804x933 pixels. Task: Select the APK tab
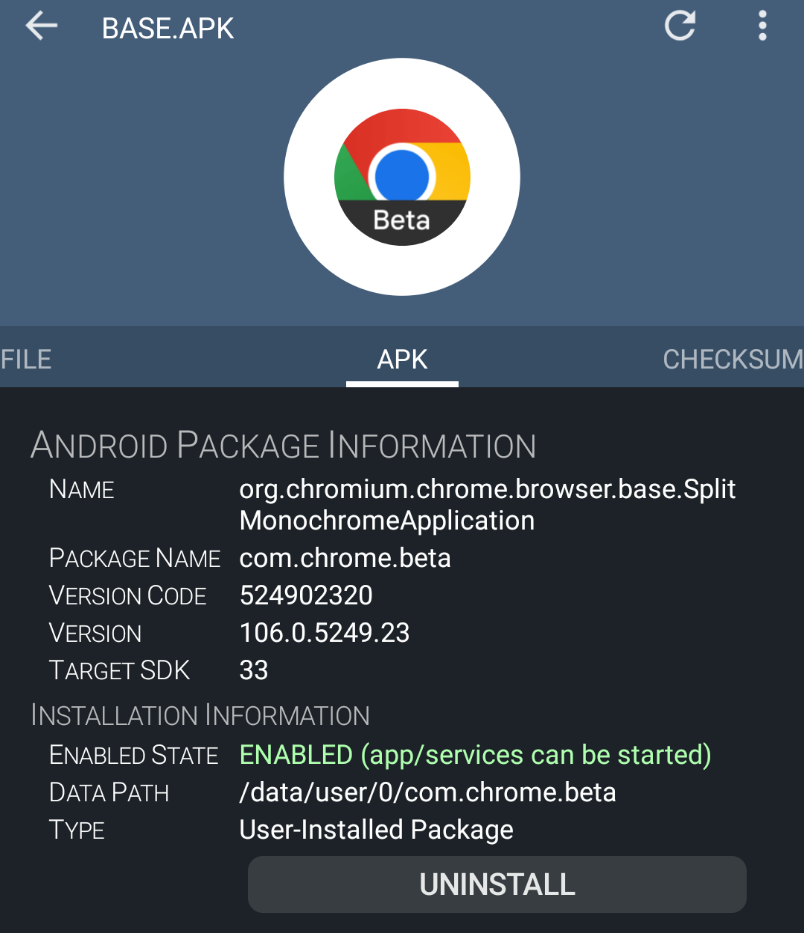coord(402,359)
